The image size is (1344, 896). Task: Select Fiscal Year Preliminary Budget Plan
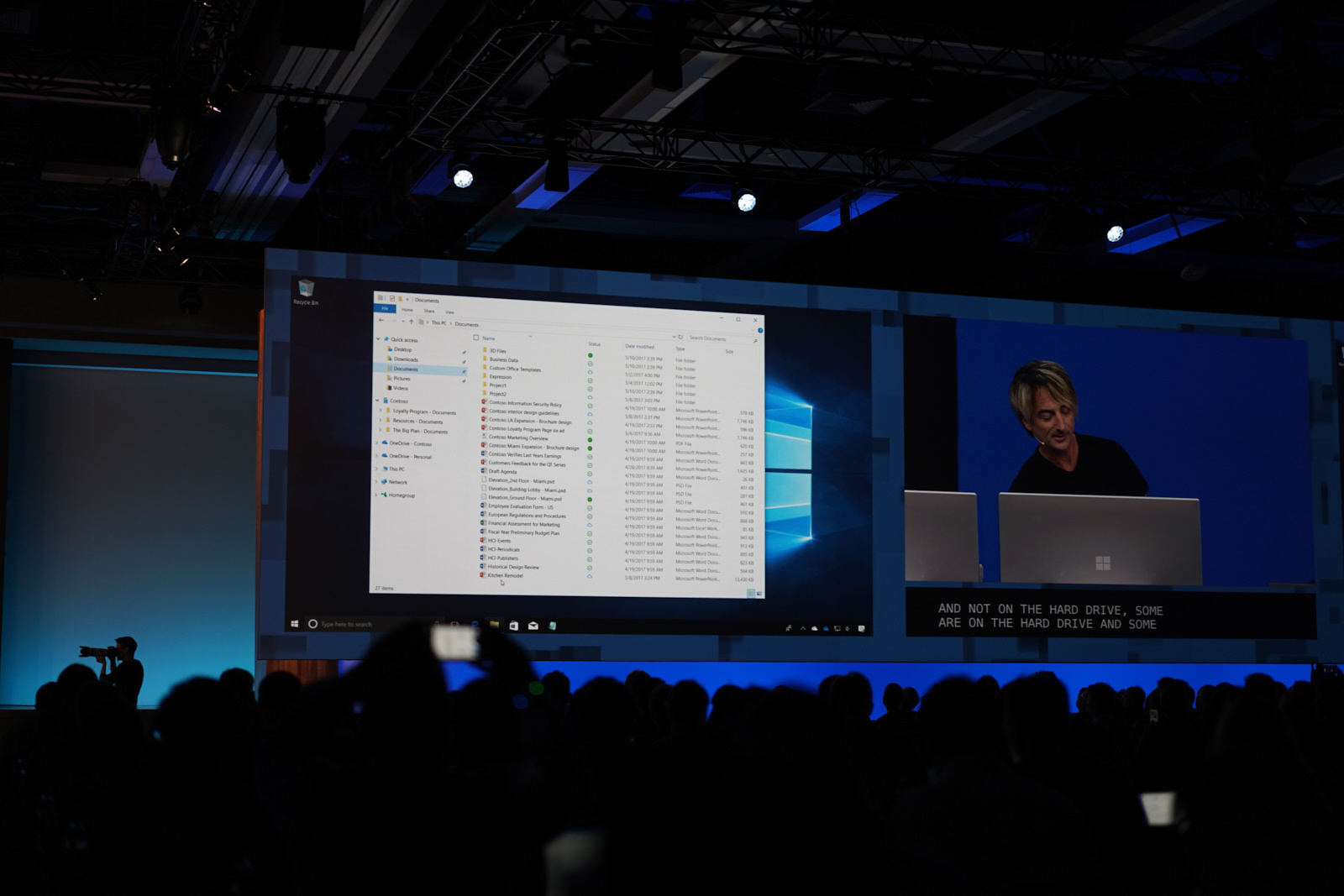(x=523, y=532)
